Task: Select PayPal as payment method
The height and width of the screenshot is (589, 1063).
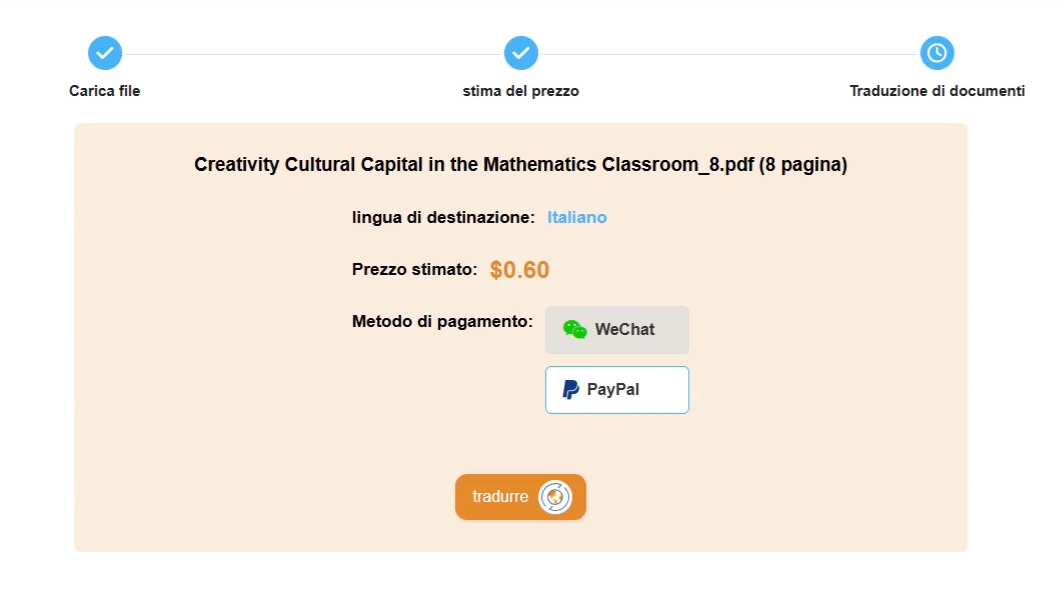Action: [x=617, y=390]
